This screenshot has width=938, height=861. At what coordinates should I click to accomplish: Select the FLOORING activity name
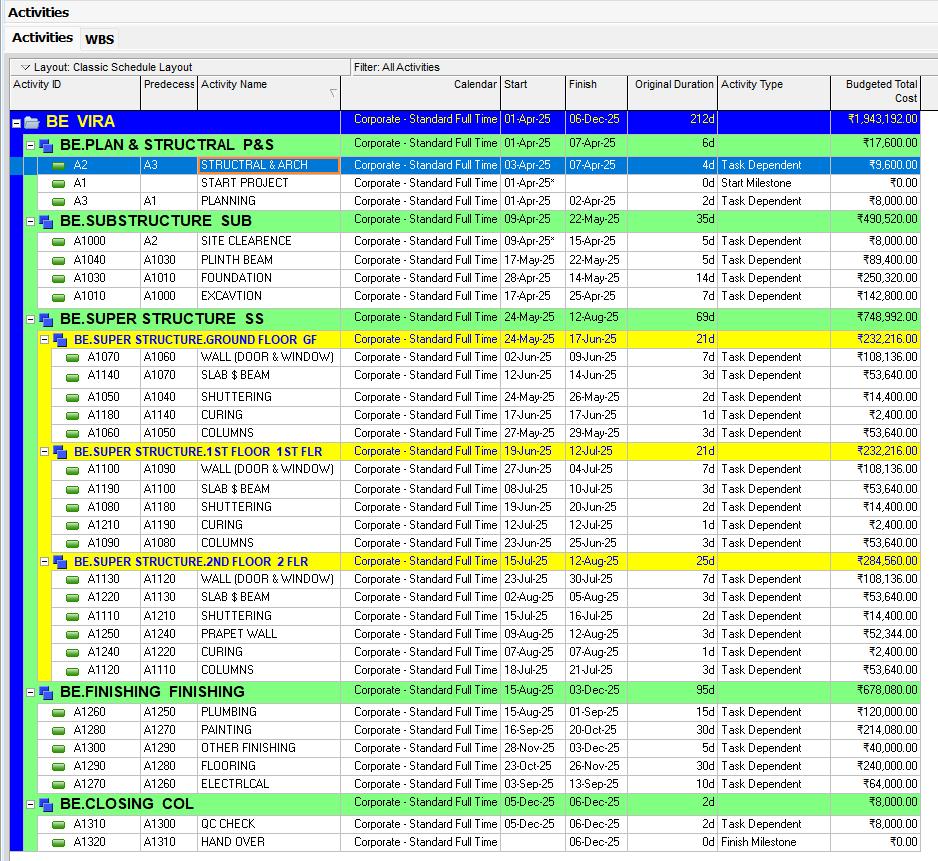229,766
